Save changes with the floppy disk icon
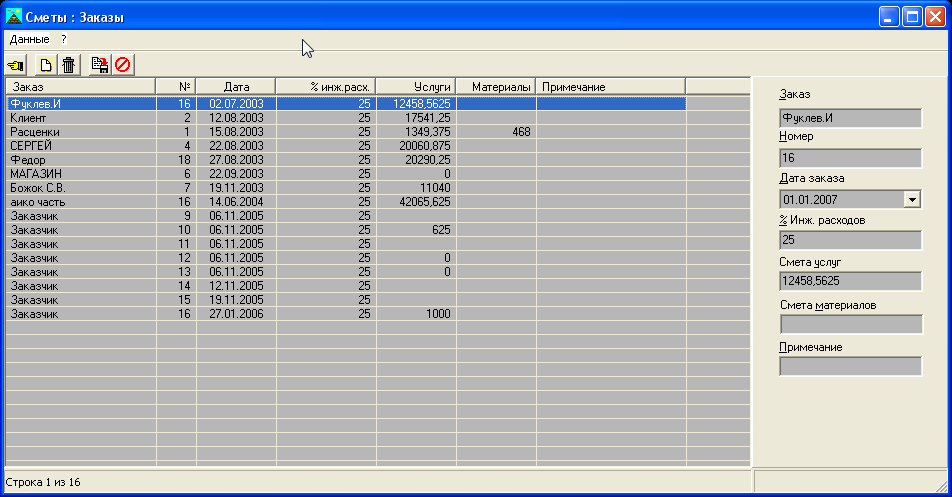 100,65
